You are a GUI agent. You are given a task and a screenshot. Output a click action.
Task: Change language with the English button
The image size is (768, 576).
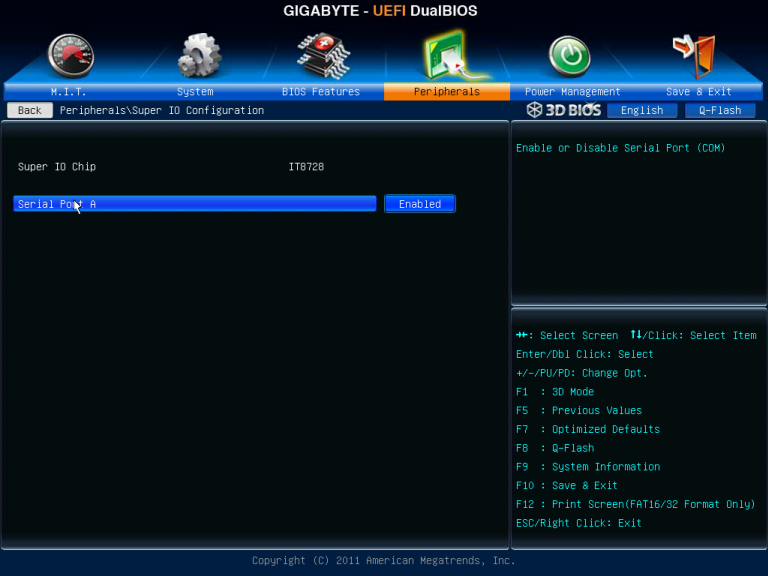click(642, 110)
